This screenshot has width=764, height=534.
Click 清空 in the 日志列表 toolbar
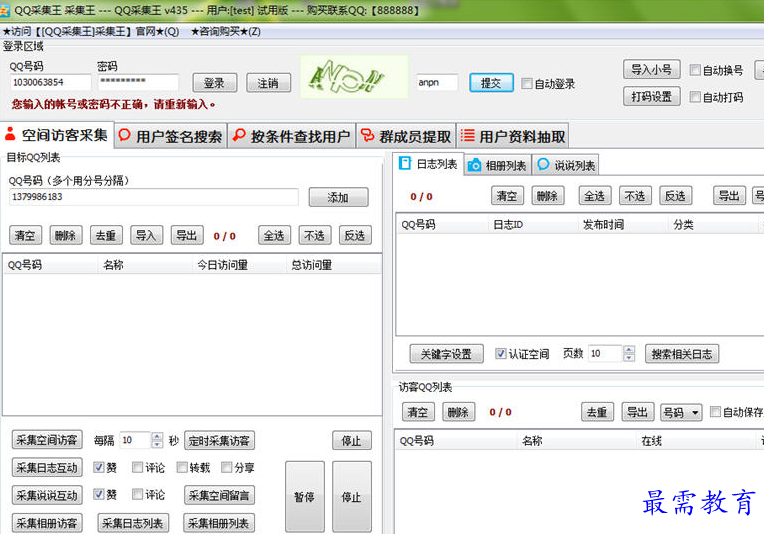pyautogui.click(x=507, y=196)
